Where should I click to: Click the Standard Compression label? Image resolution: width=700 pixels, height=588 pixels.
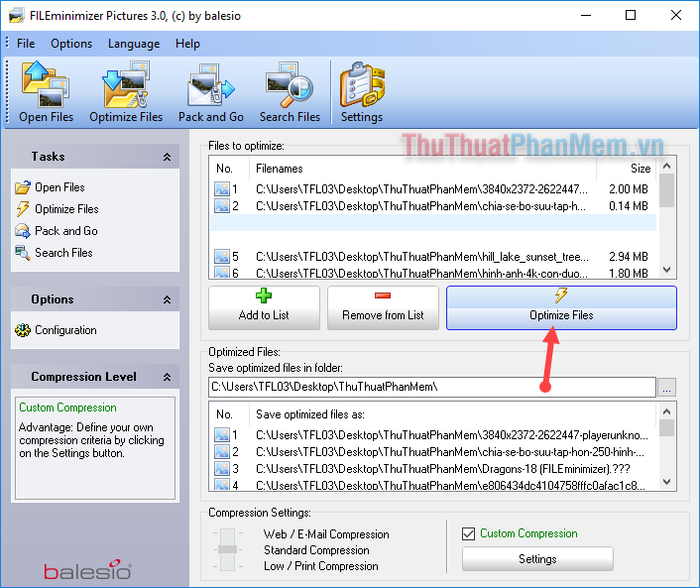(317, 550)
